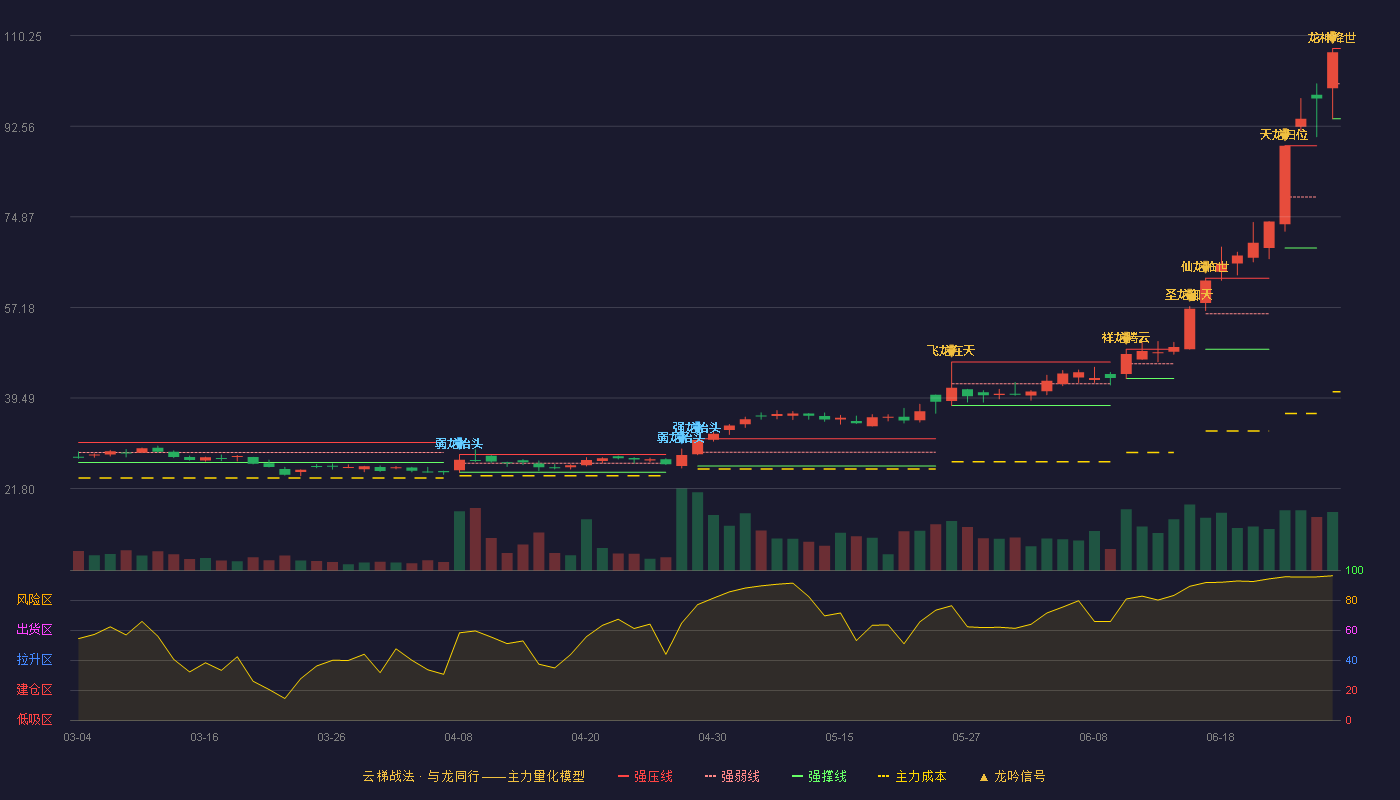
Task: Click the 03-26 date label
Action: [x=331, y=737]
